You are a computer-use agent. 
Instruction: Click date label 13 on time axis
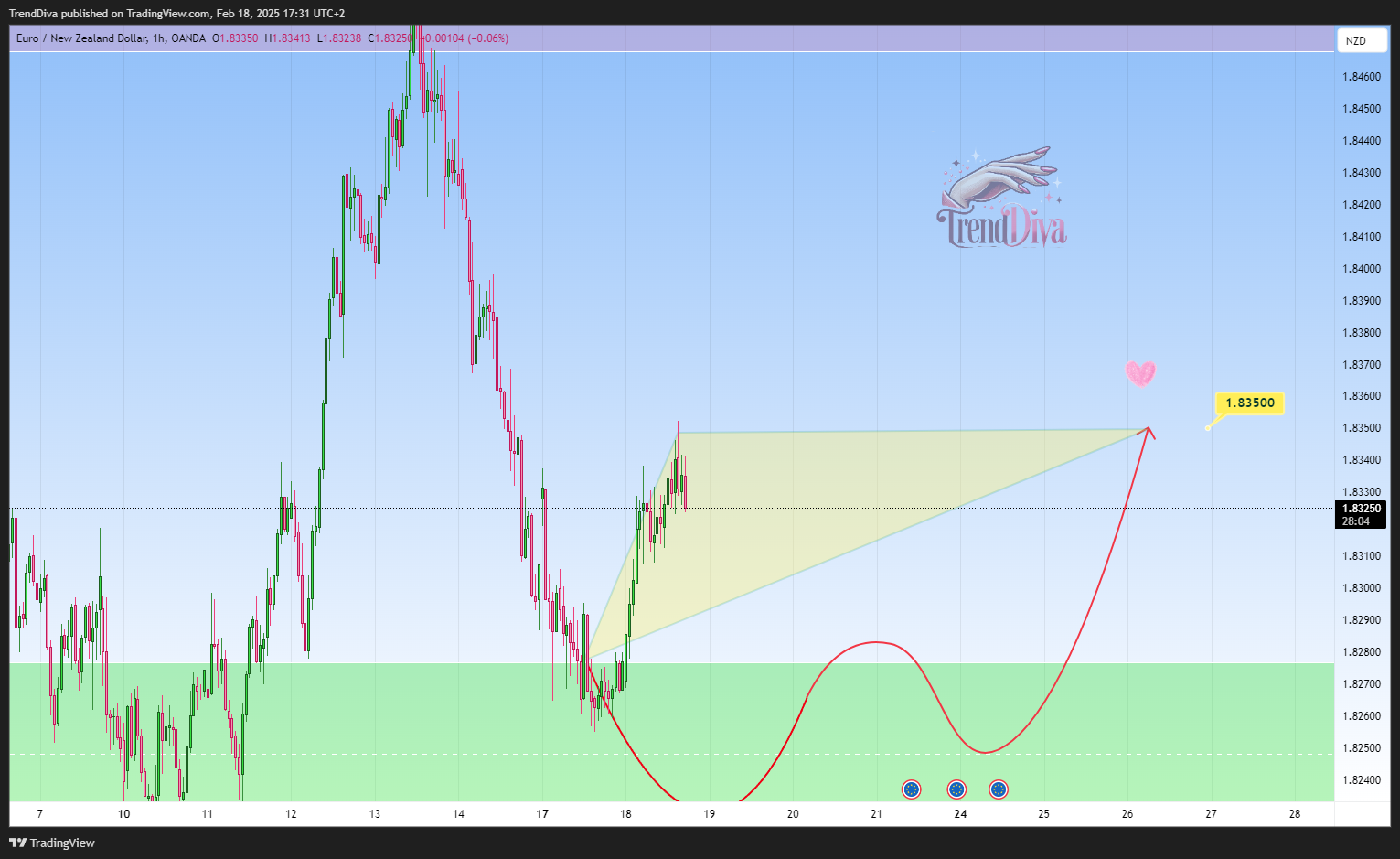(x=375, y=814)
